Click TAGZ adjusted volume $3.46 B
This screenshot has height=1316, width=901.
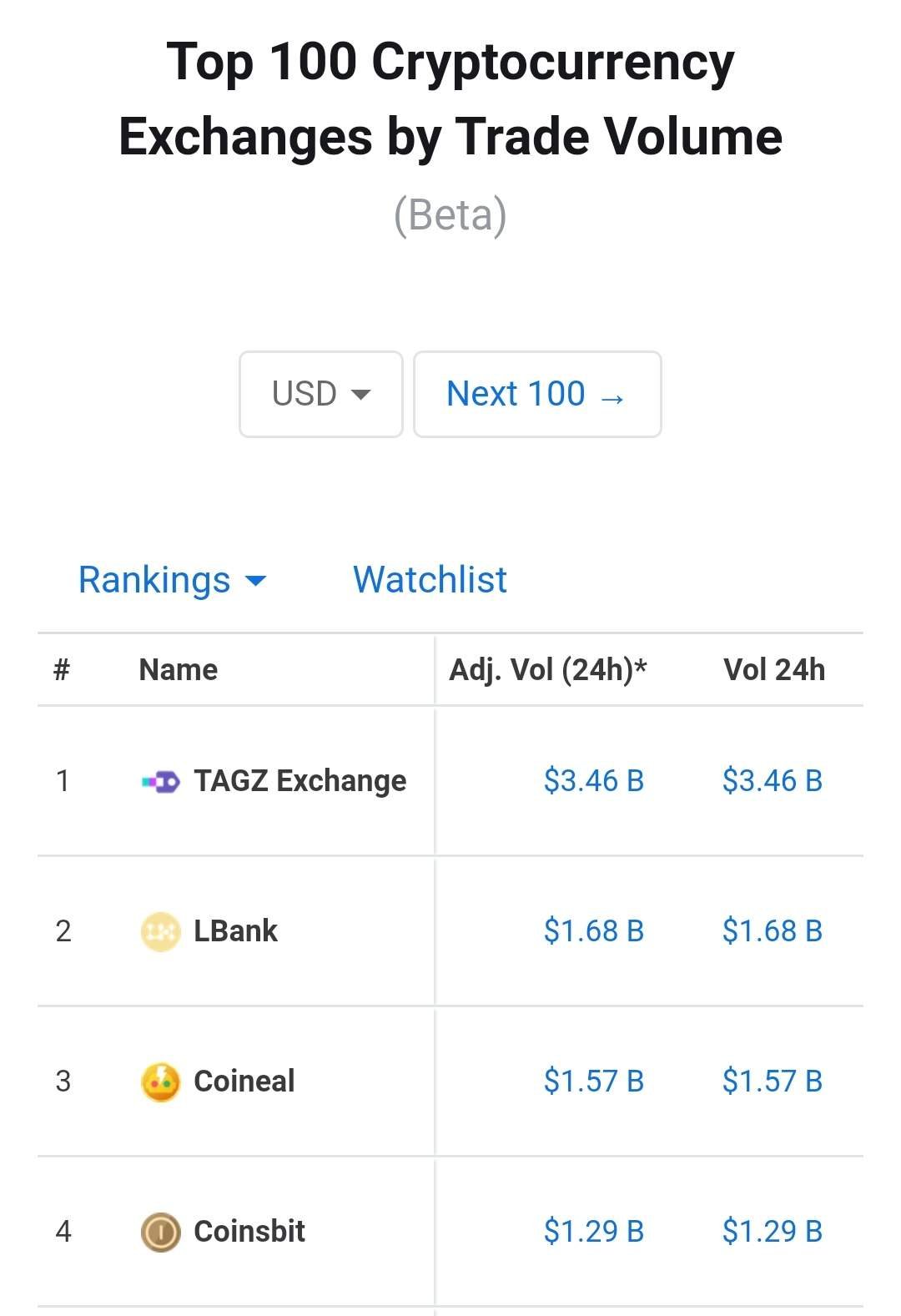[x=594, y=781]
